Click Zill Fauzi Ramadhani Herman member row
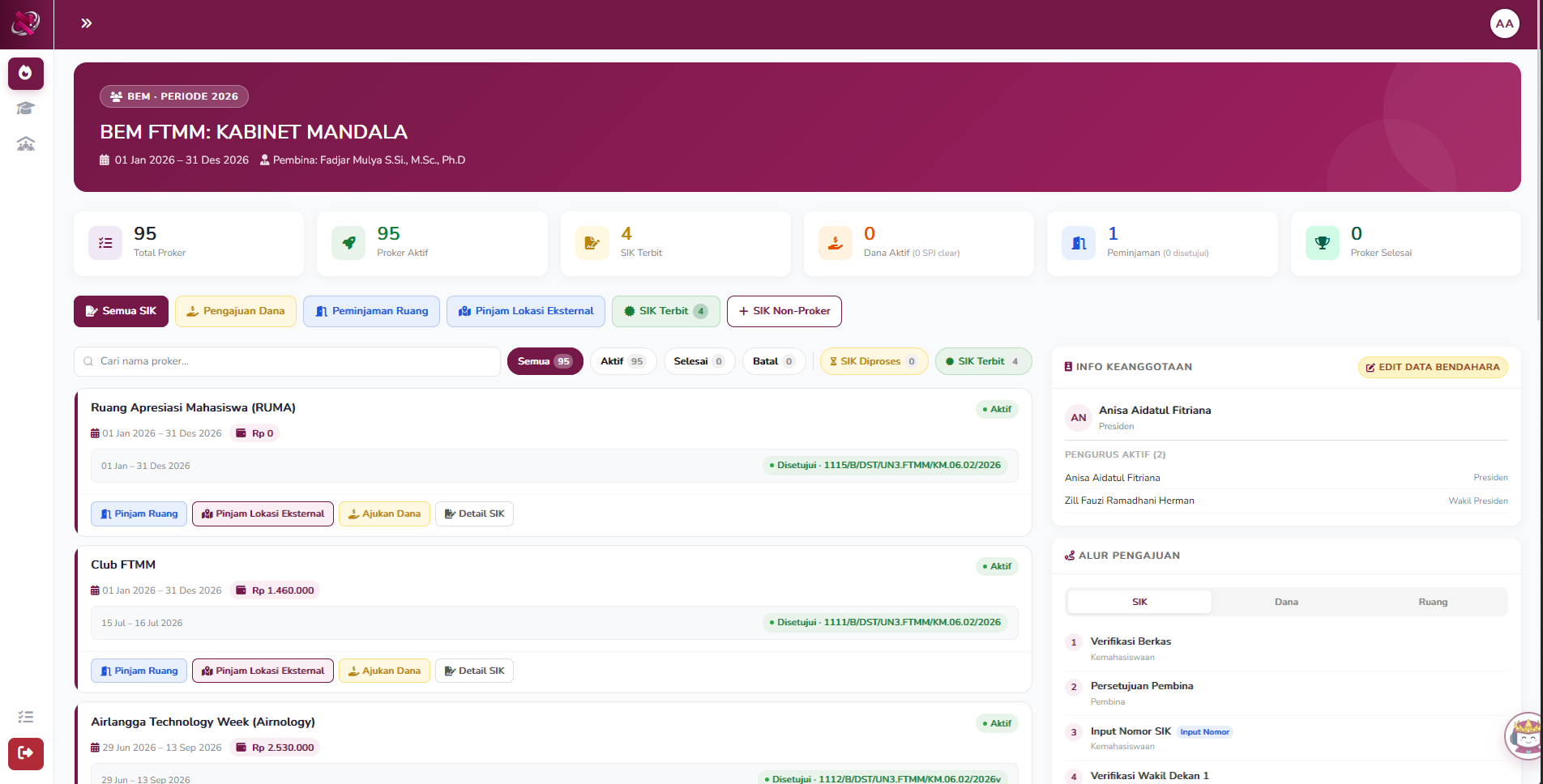Screen dimensions: 1543x784 (1286, 501)
